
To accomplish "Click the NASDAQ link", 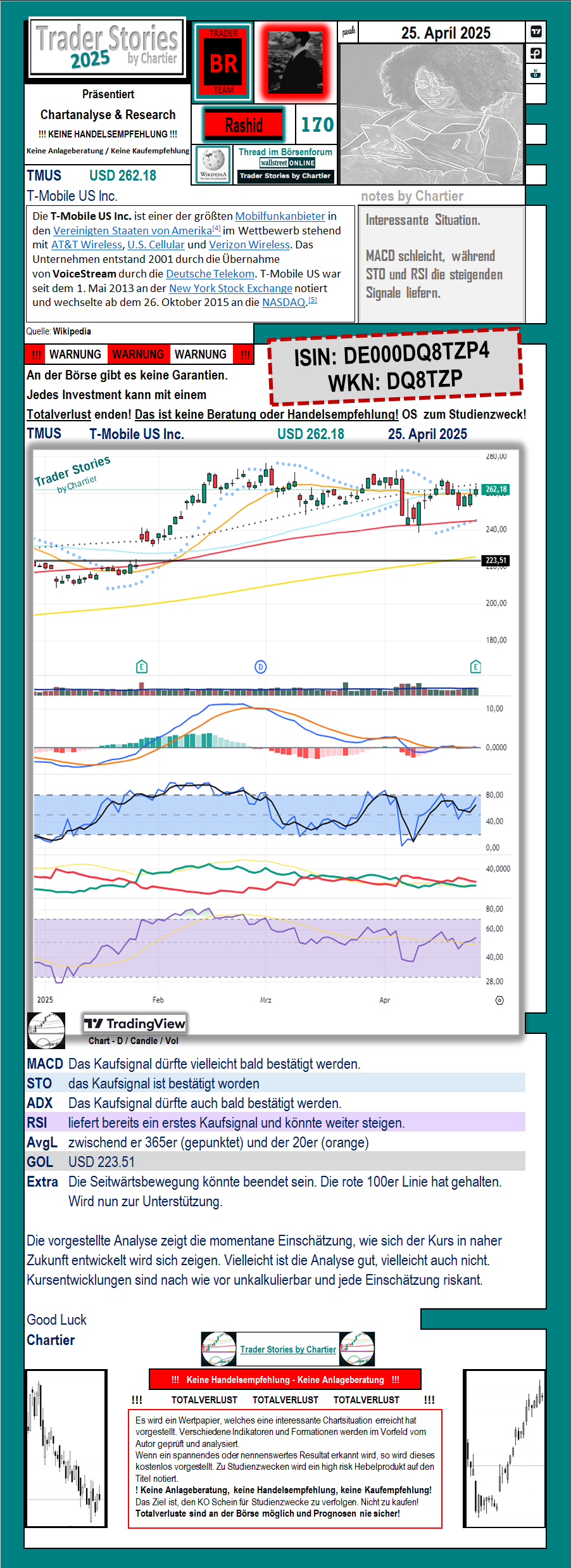I will pyautogui.click(x=284, y=302).
